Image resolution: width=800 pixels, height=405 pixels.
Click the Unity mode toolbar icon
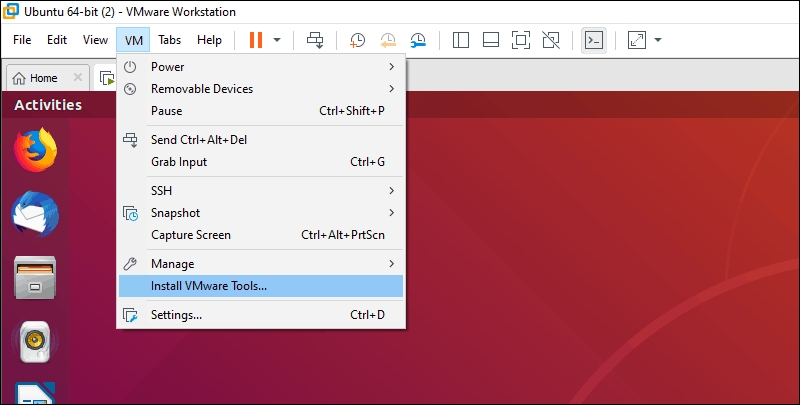pyautogui.click(x=551, y=40)
